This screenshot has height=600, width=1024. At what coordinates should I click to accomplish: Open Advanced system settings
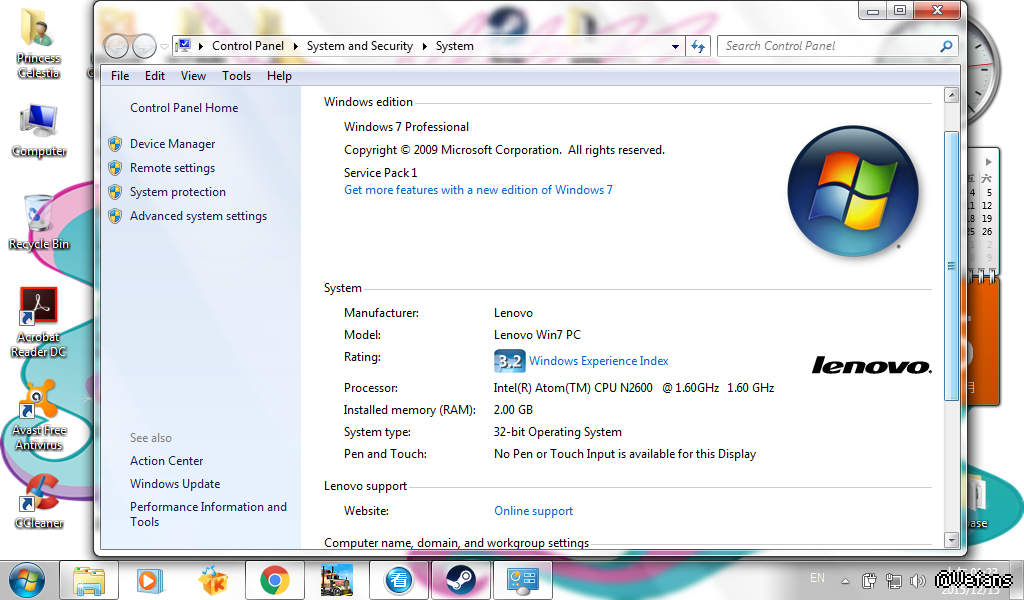click(x=198, y=216)
